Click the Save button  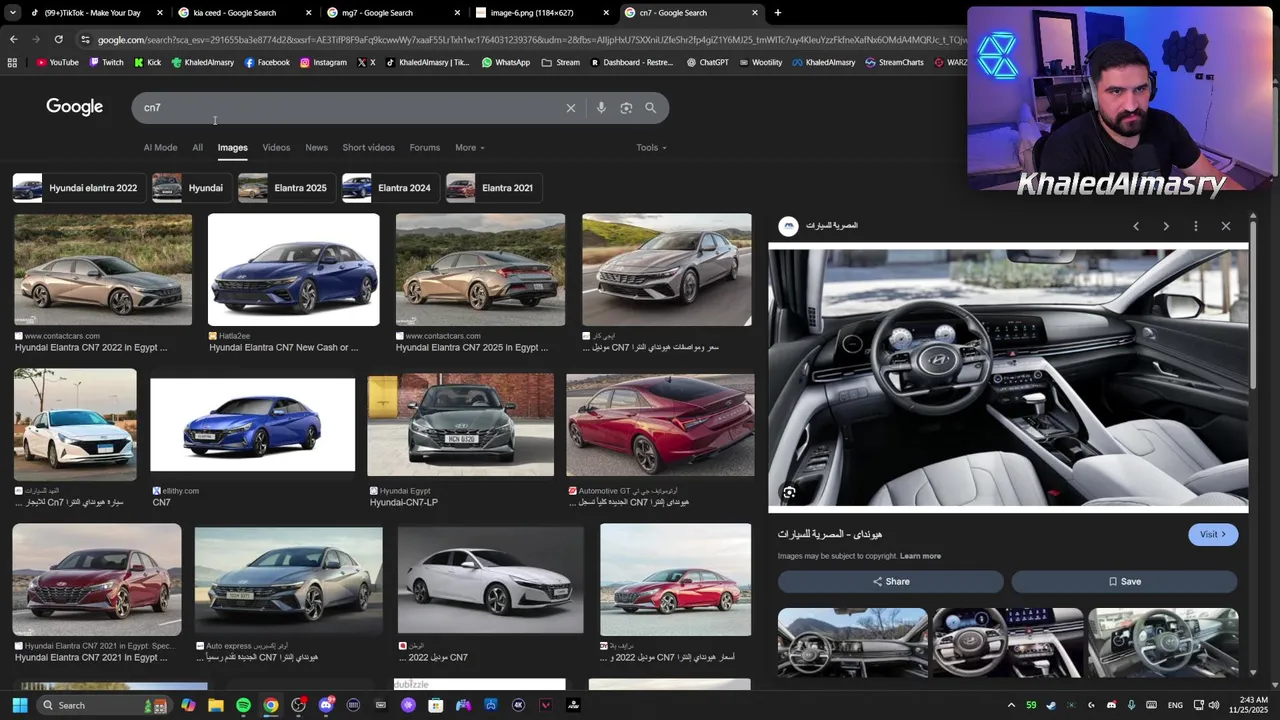[x=1124, y=582]
